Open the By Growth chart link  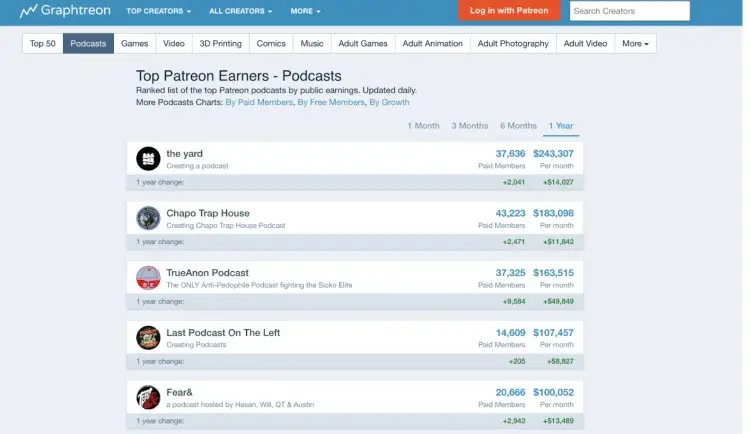pyautogui.click(x=389, y=102)
